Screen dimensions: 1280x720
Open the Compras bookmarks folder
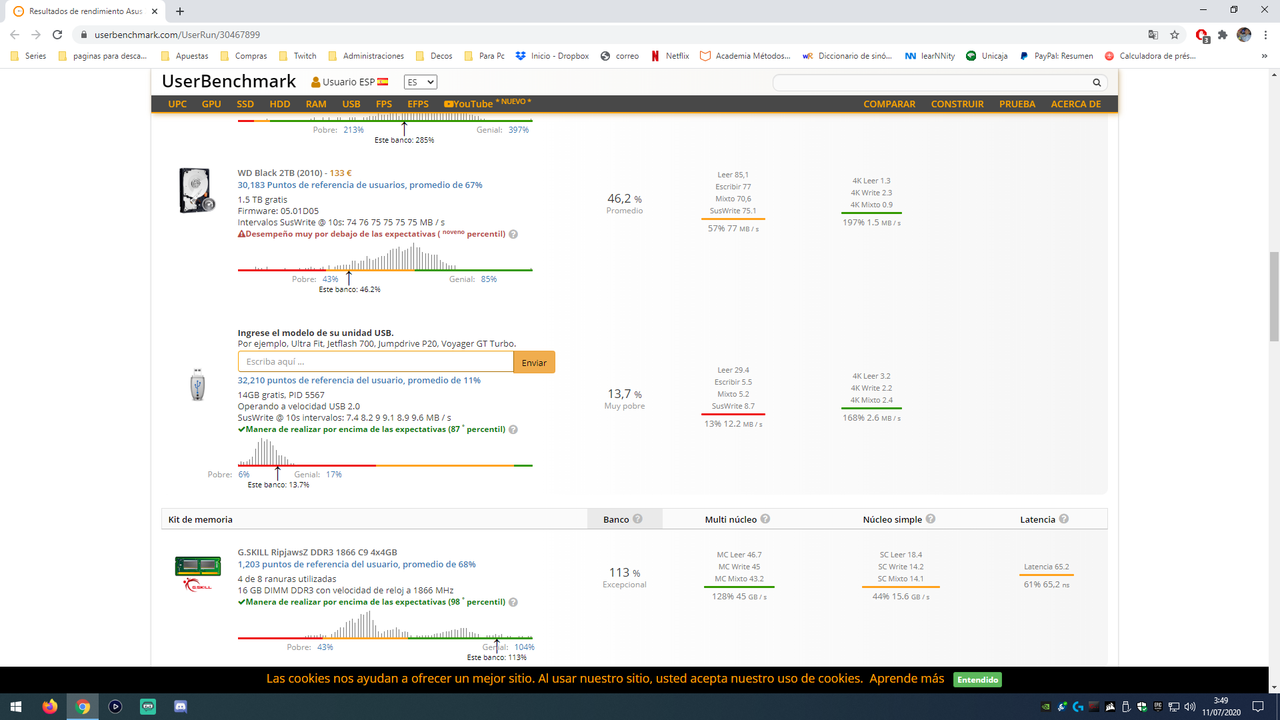(243, 56)
